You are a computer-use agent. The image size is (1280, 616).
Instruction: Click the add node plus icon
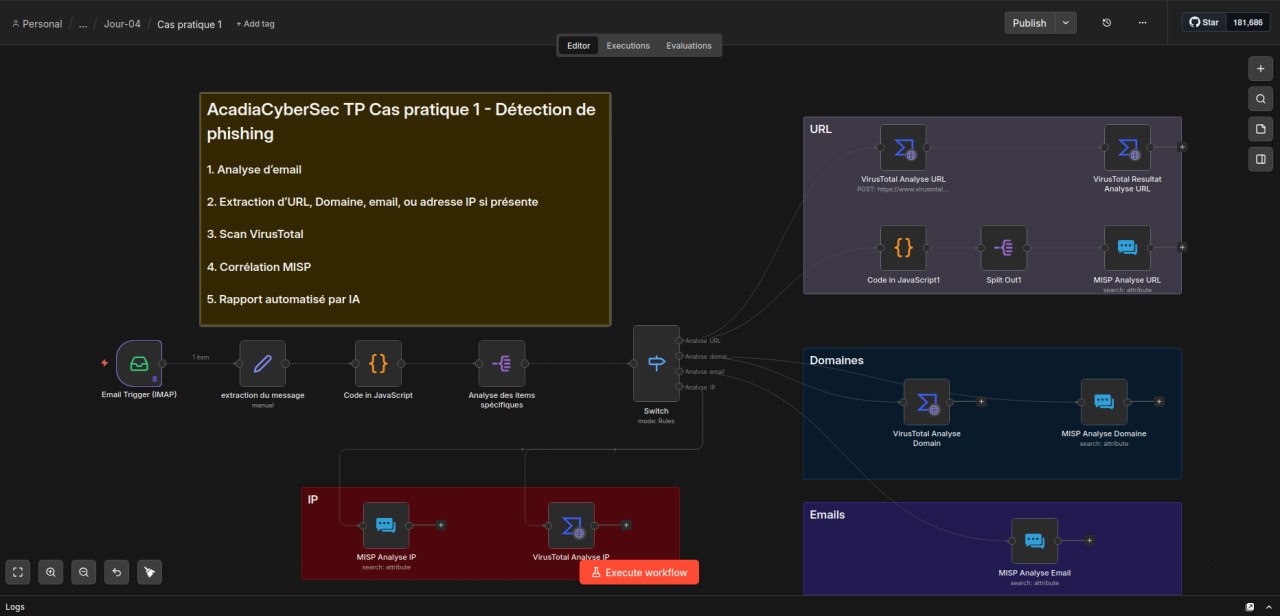[1260, 68]
